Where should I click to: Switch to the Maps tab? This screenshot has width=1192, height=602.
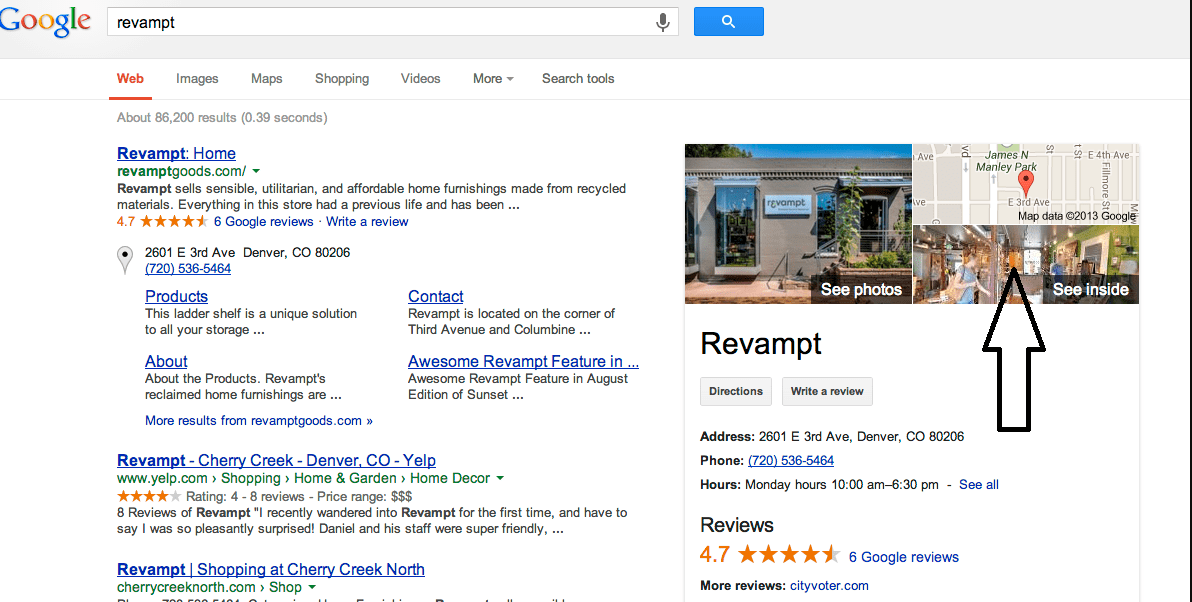coord(267,78)
